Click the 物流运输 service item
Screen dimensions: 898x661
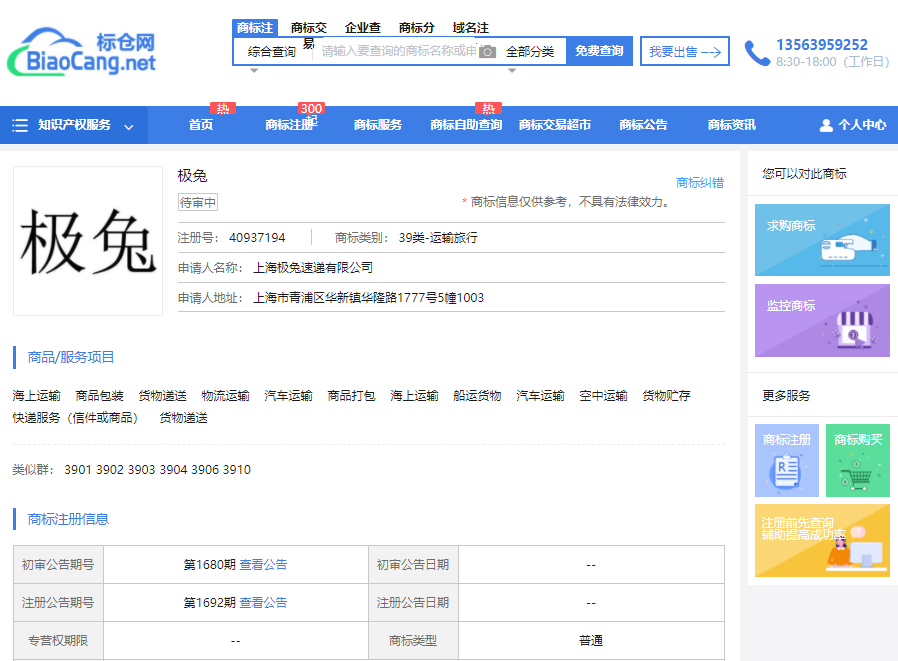226,396
